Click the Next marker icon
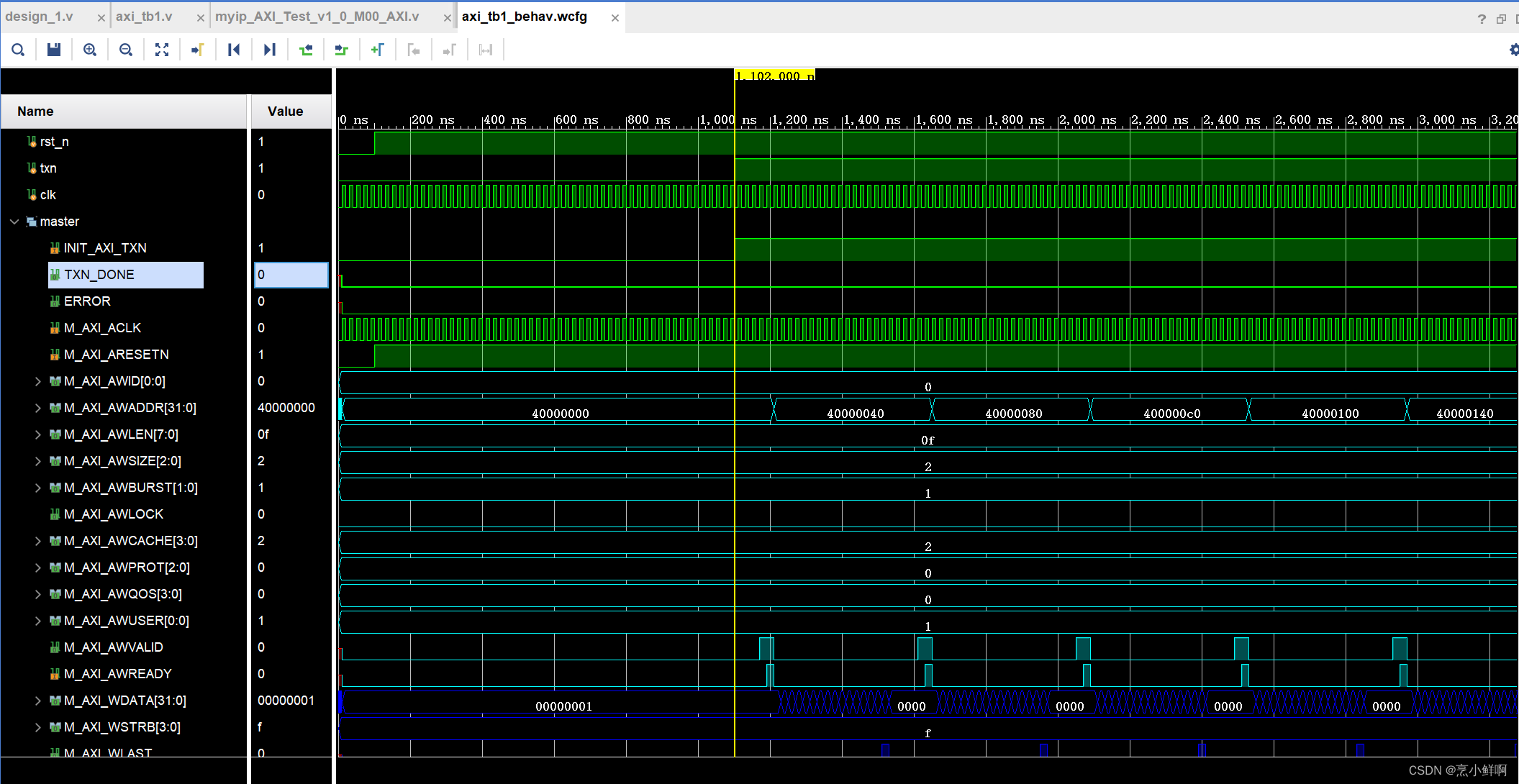The width and height of the screenshot is (1519, 784). click(x=450, y=50)
